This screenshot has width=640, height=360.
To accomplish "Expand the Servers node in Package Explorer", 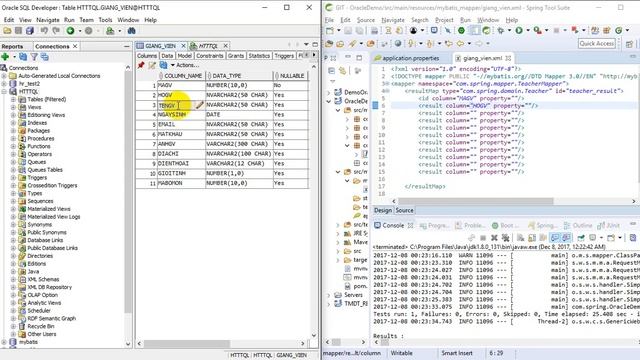I will (329, 295).
